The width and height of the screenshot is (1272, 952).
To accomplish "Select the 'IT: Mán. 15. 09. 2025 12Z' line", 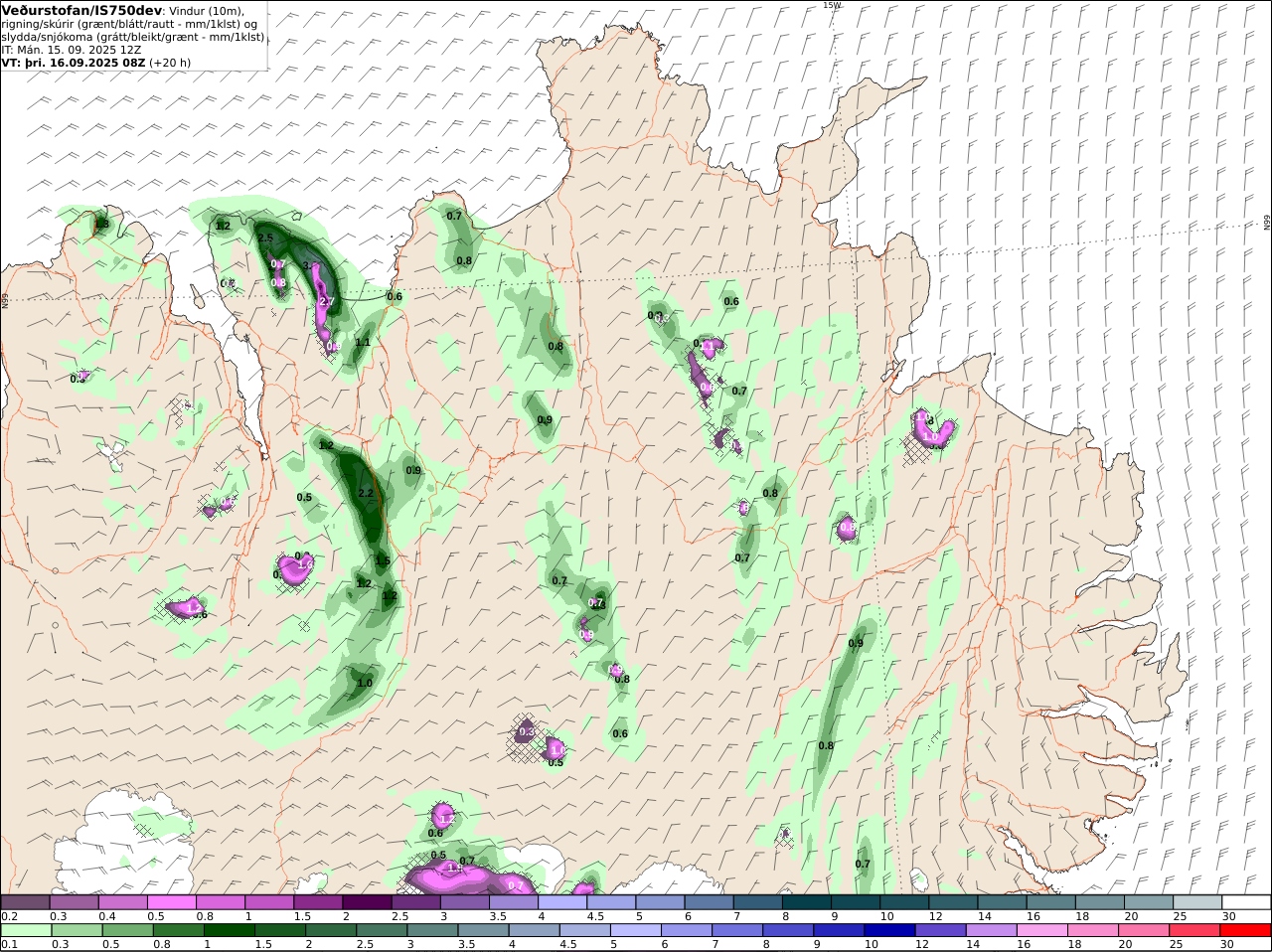I will click(71, 49).
